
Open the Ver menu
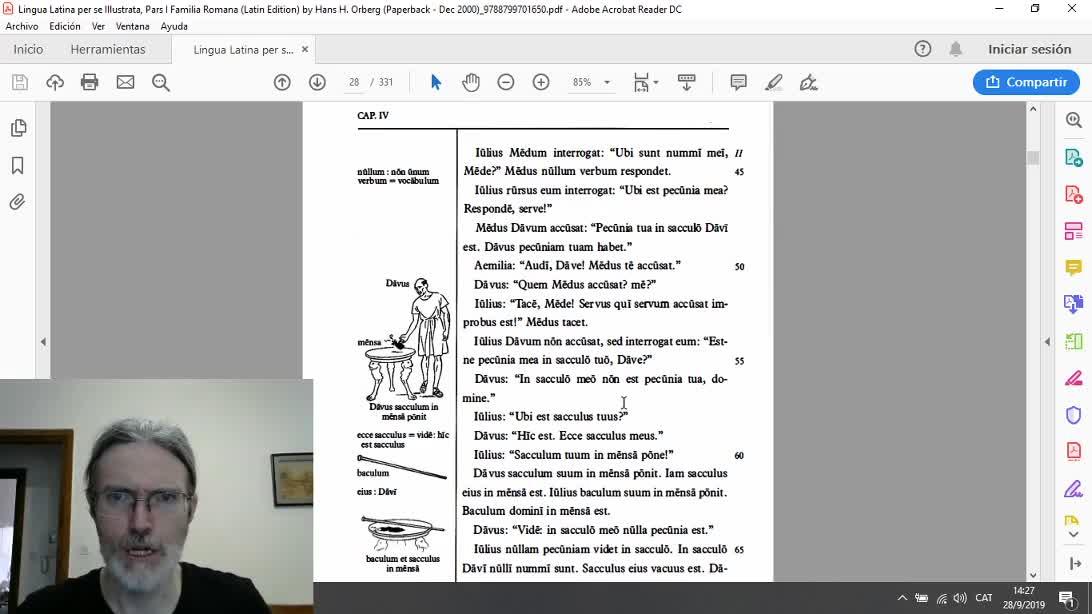(98, 26)
